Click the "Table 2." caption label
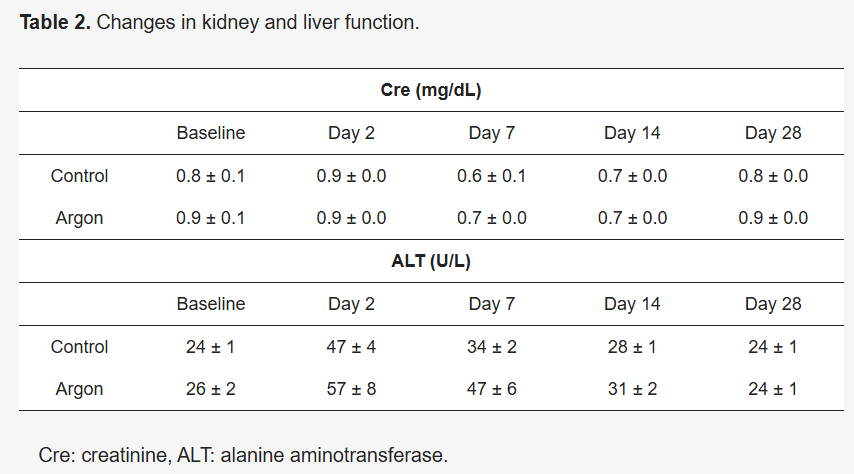 click(x=56, y=22)
